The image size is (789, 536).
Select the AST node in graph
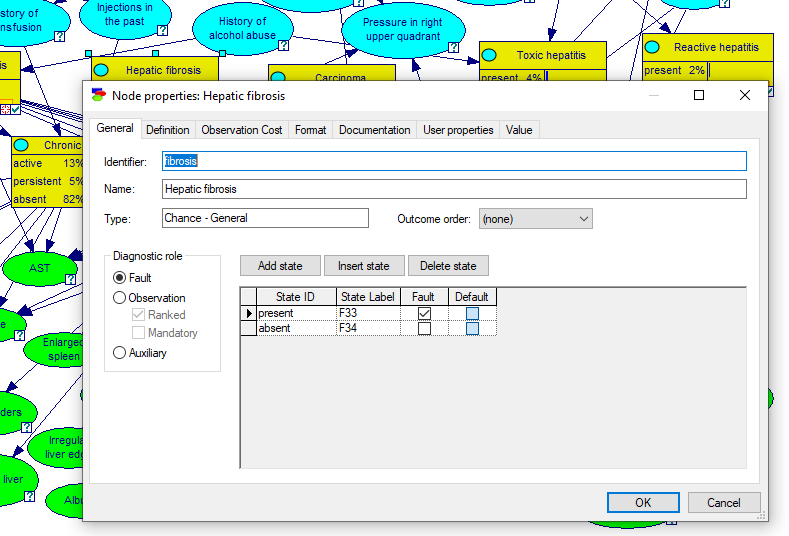39,268
